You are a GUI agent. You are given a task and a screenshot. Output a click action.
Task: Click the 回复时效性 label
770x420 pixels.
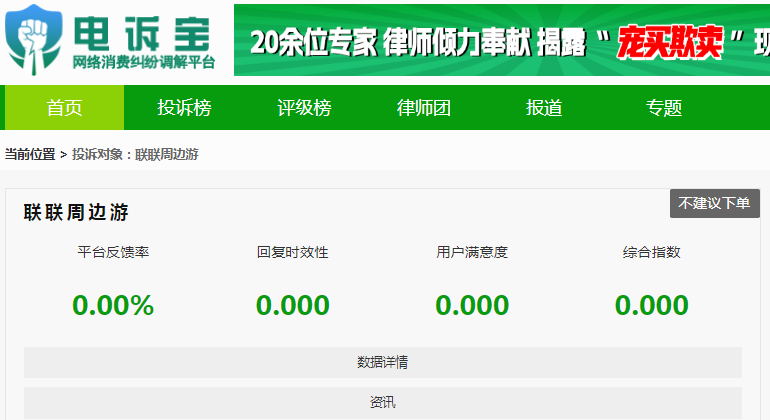tap(293, 252)
